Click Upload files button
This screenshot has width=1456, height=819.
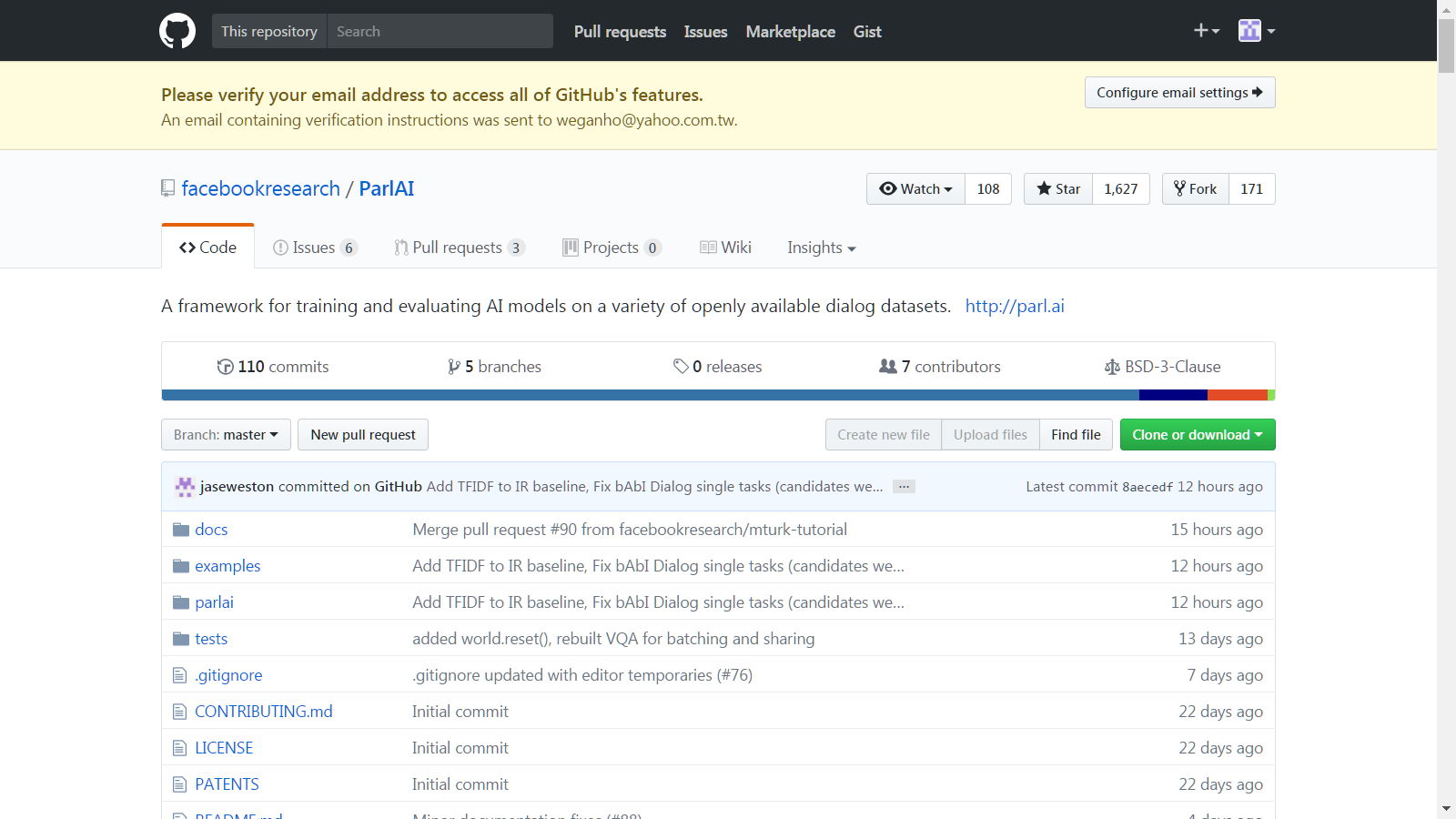(990, 435)
